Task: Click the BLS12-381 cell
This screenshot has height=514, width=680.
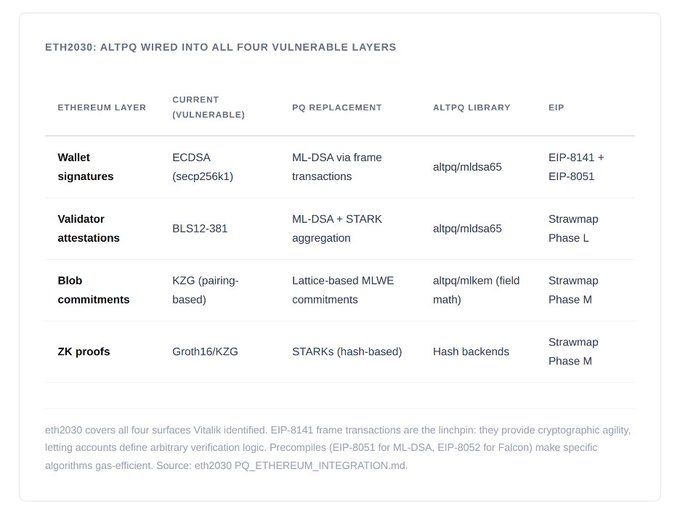Action: click(200, 228)
